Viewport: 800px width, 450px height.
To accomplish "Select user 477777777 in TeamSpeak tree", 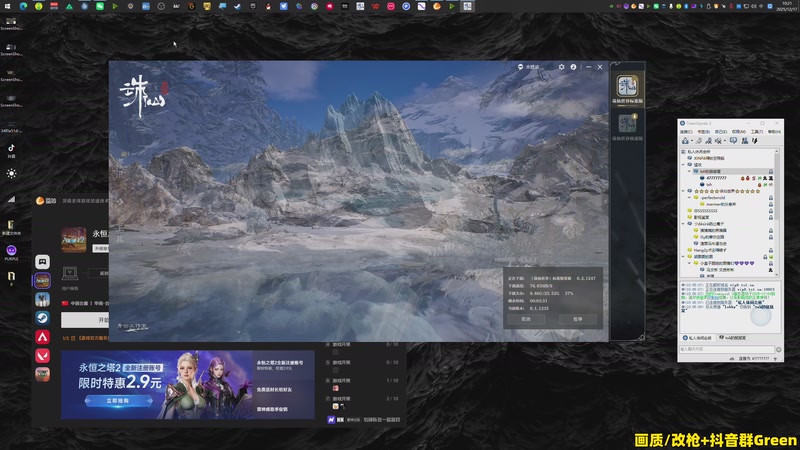I will 716,178.
